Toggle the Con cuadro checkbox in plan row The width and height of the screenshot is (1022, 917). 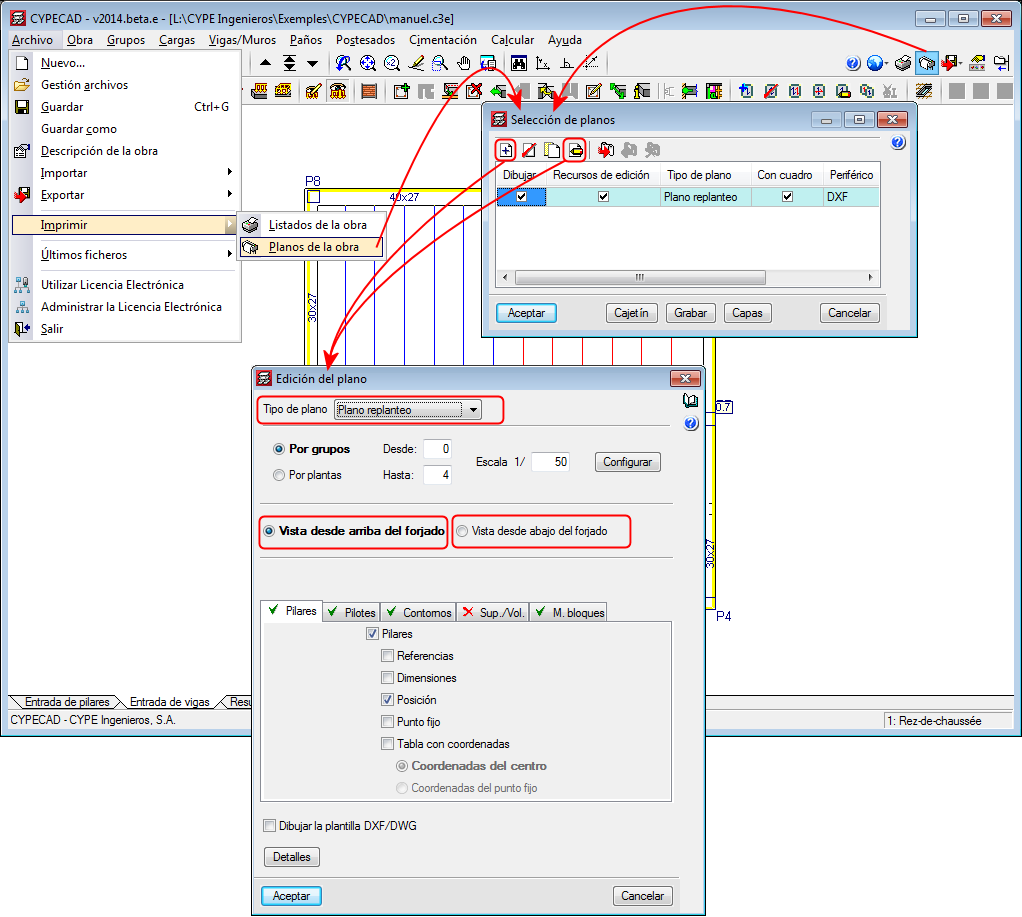pos(787,196)
